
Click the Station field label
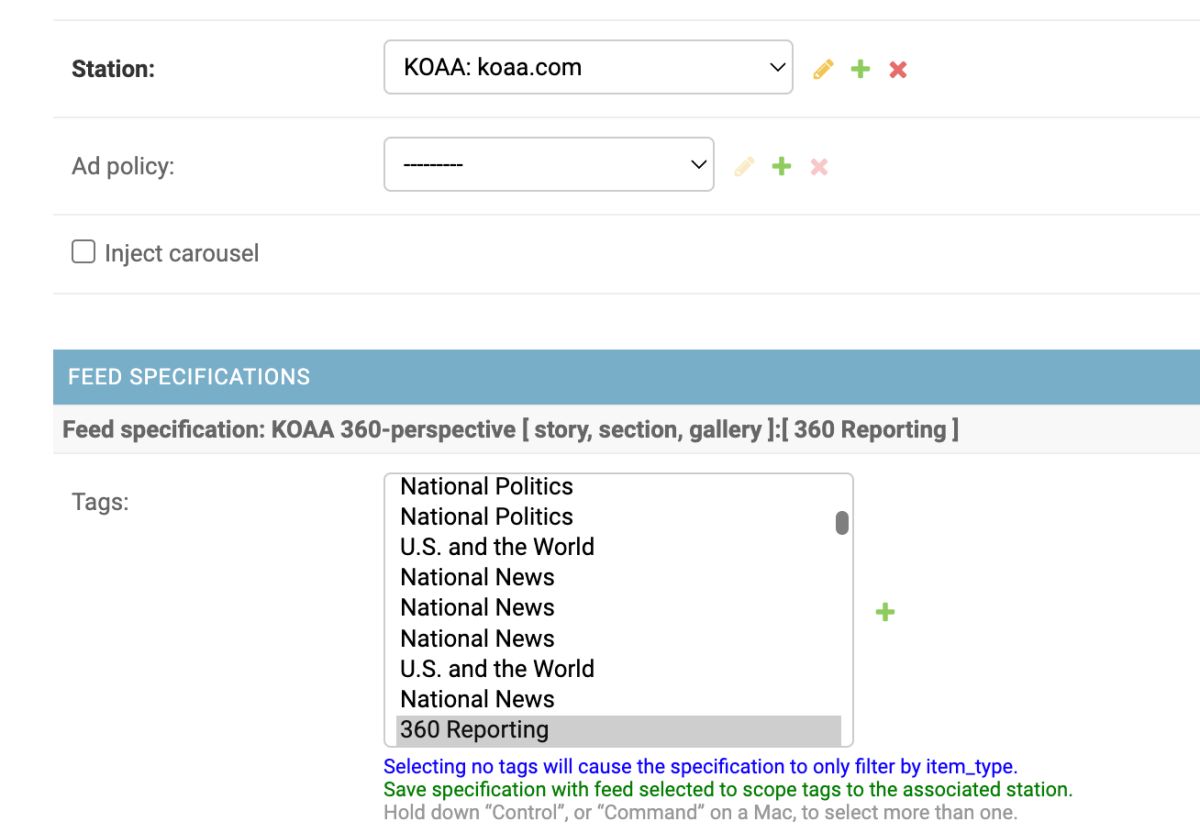(113, 69)
